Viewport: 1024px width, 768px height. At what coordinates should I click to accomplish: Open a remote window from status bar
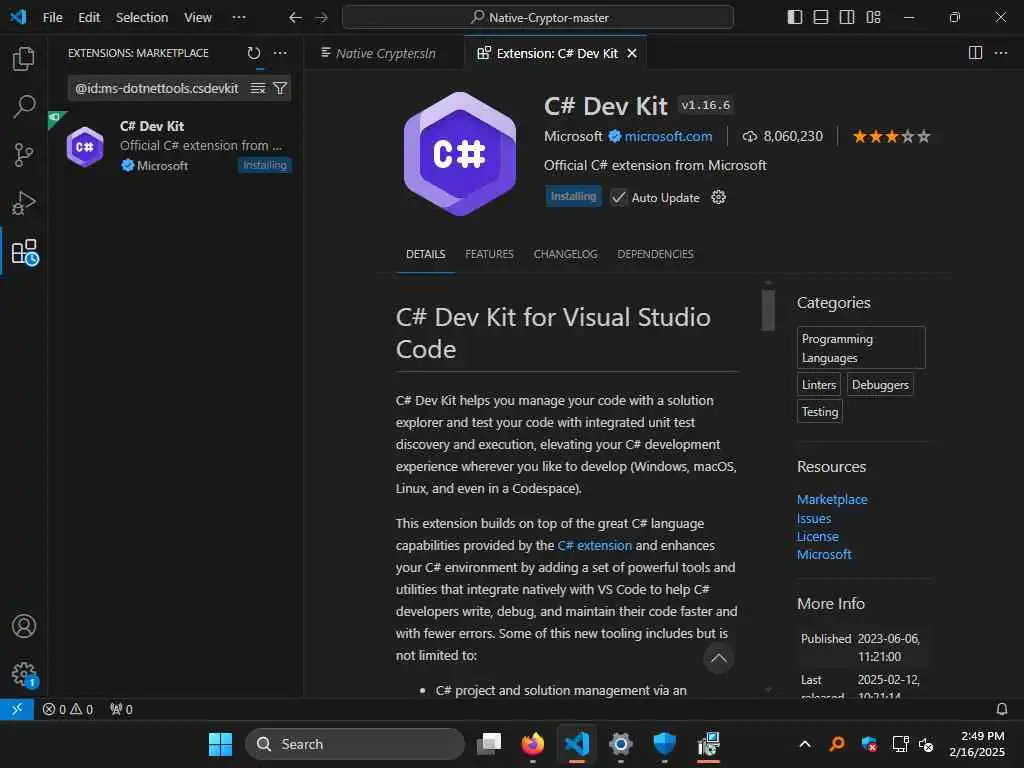(x=17, y=709)
